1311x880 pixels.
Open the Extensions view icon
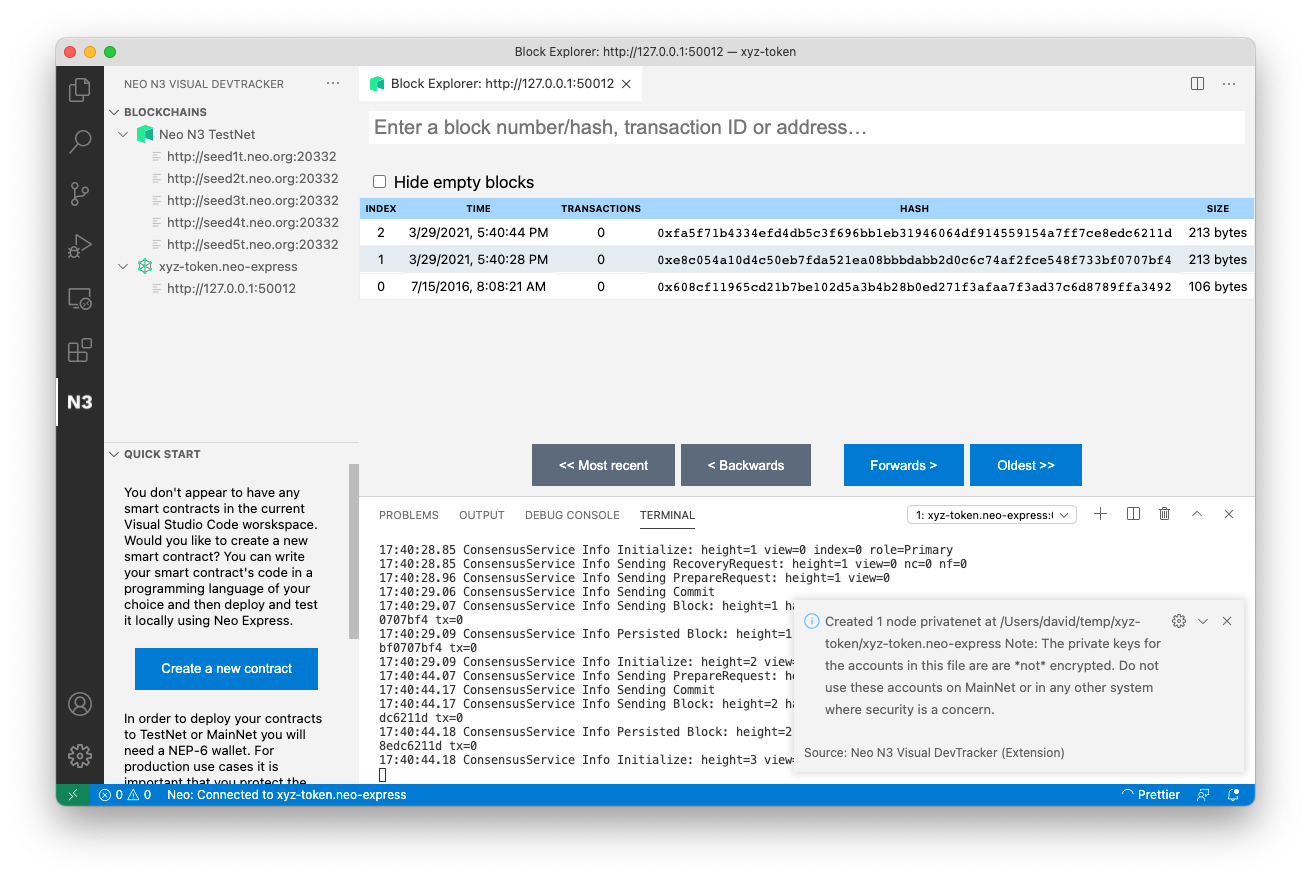click(80, 350)
